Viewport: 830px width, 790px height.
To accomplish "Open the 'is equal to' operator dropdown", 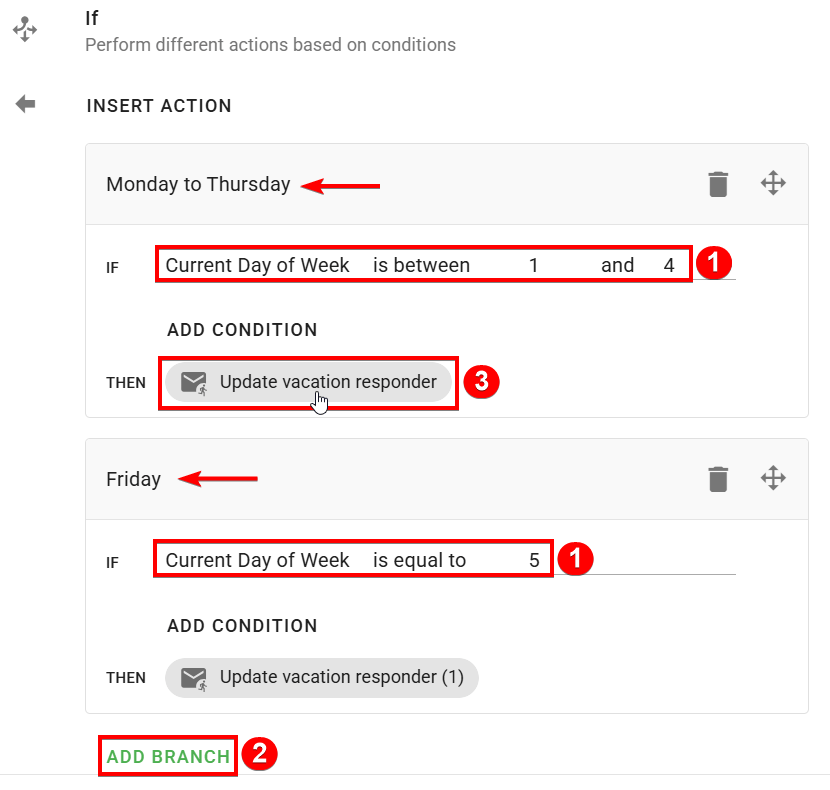I will pos(419,560).
